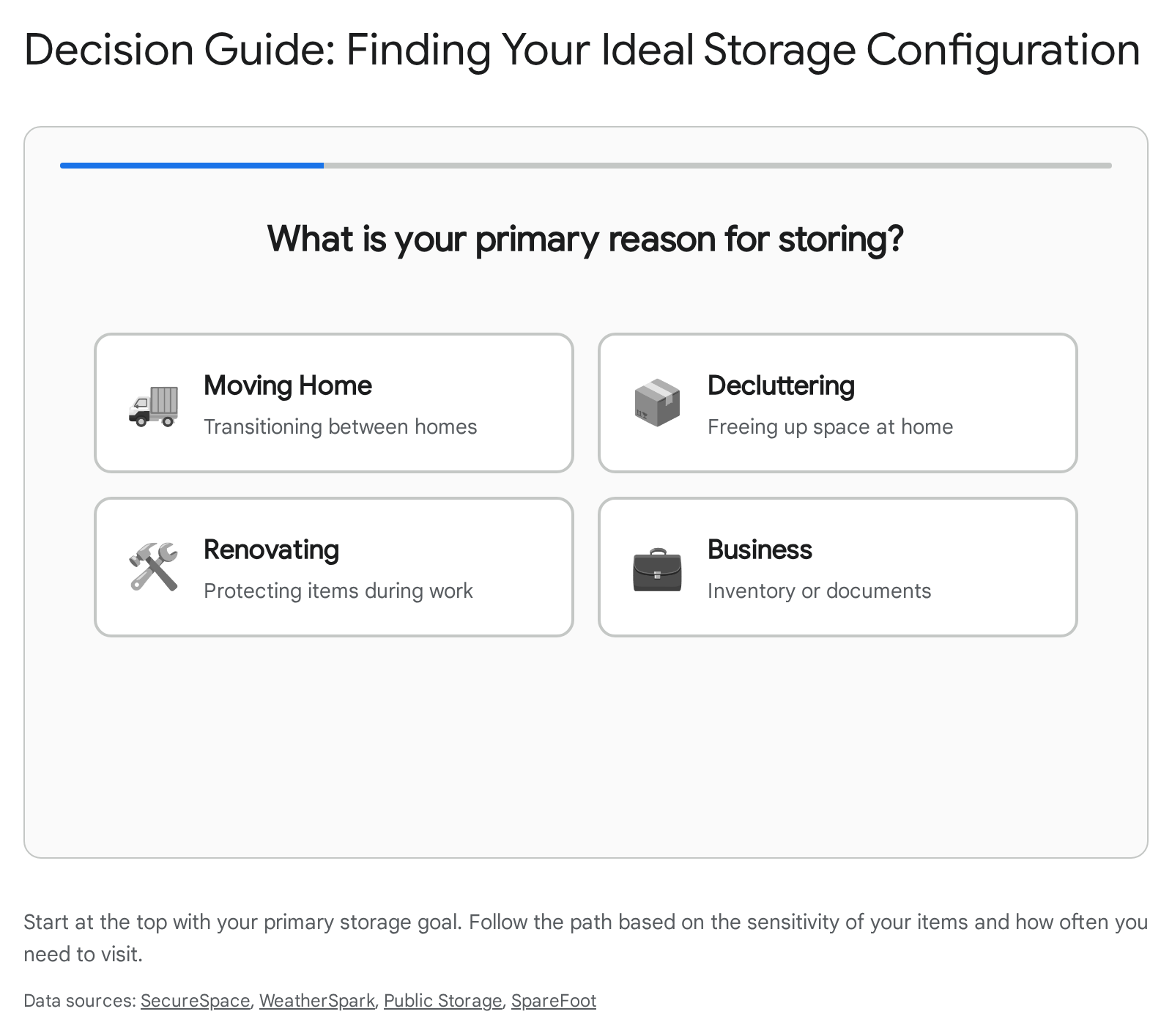Click the gray unfilled progress bar portion
Image resolution: width=1172 pixels, height=1036 pixels.
[x=718, y=166]
